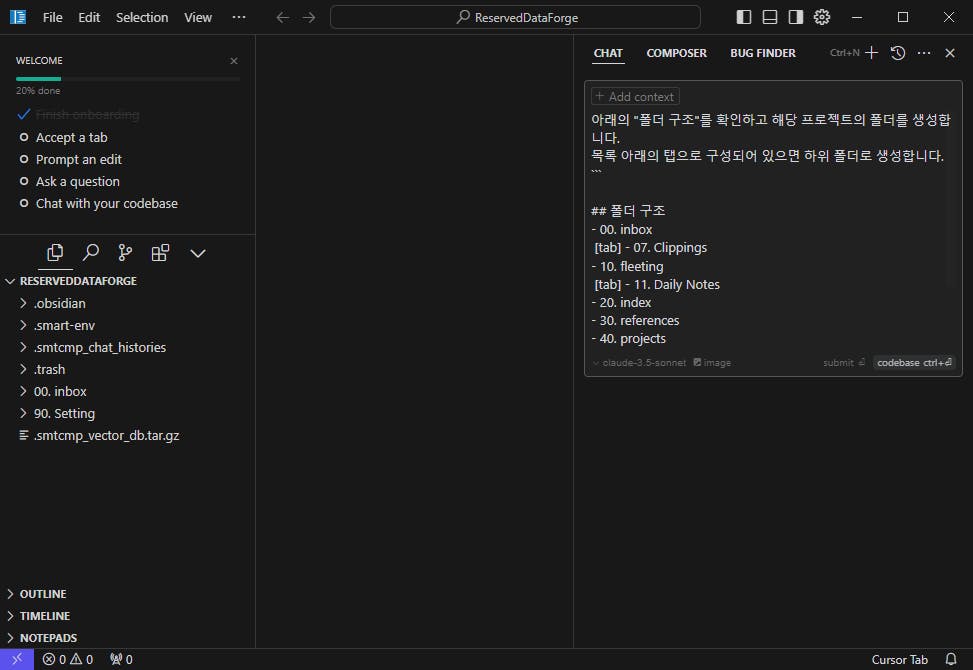The height and width of the screenshot is (670, 973).
Task: Expand the NOTEPADS section
Action: [127, 638]
